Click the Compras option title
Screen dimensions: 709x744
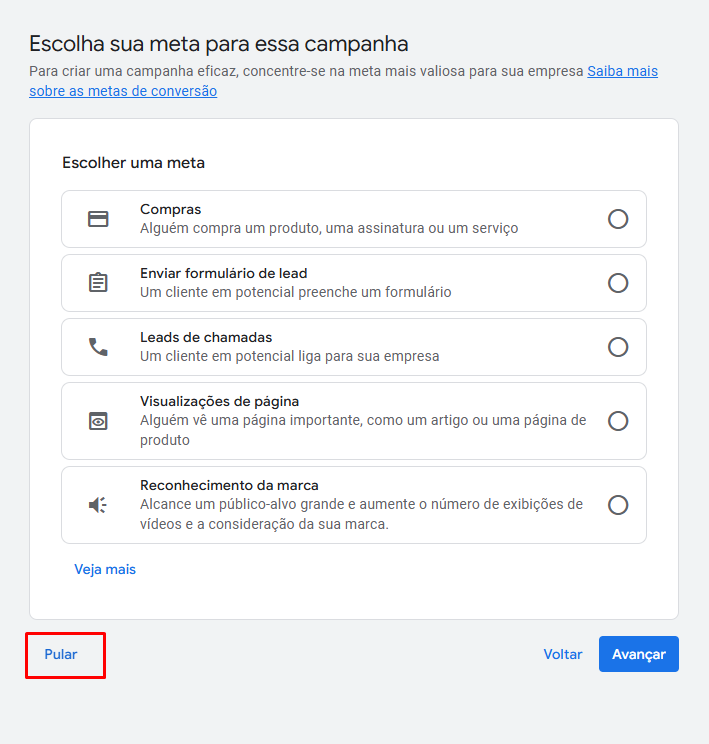(171, 209)
